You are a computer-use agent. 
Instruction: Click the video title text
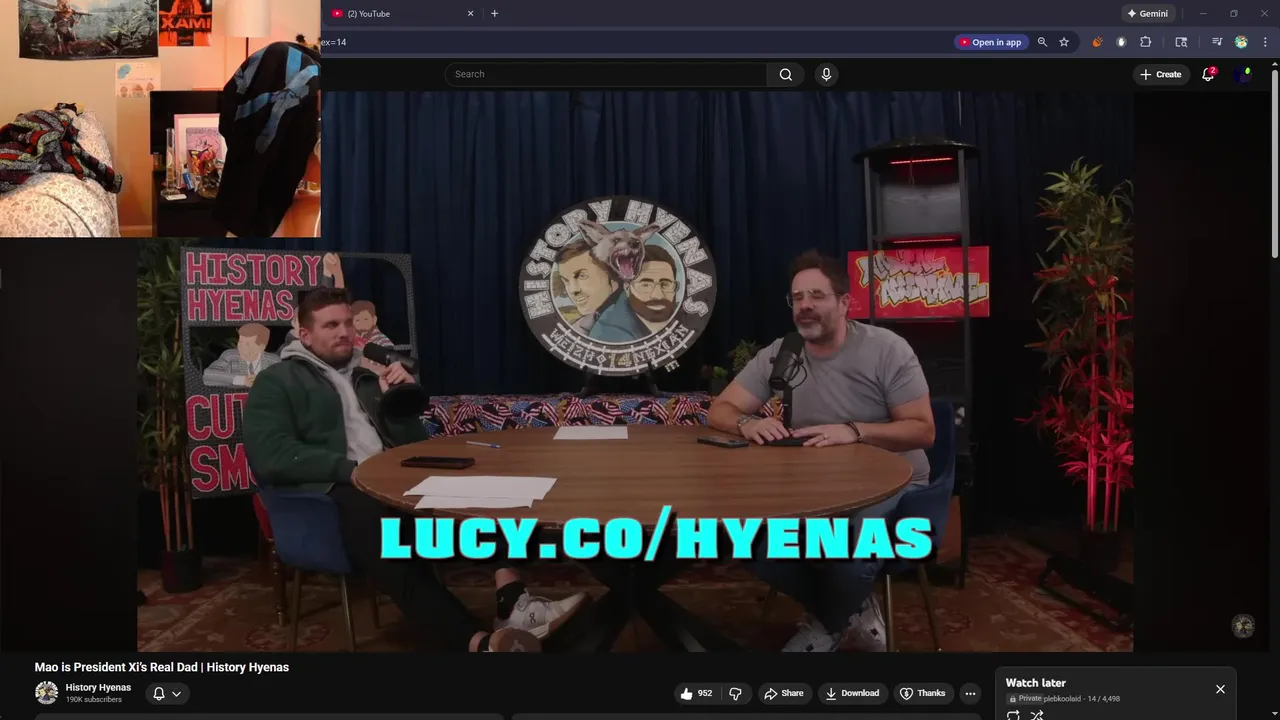coord(162,667)
